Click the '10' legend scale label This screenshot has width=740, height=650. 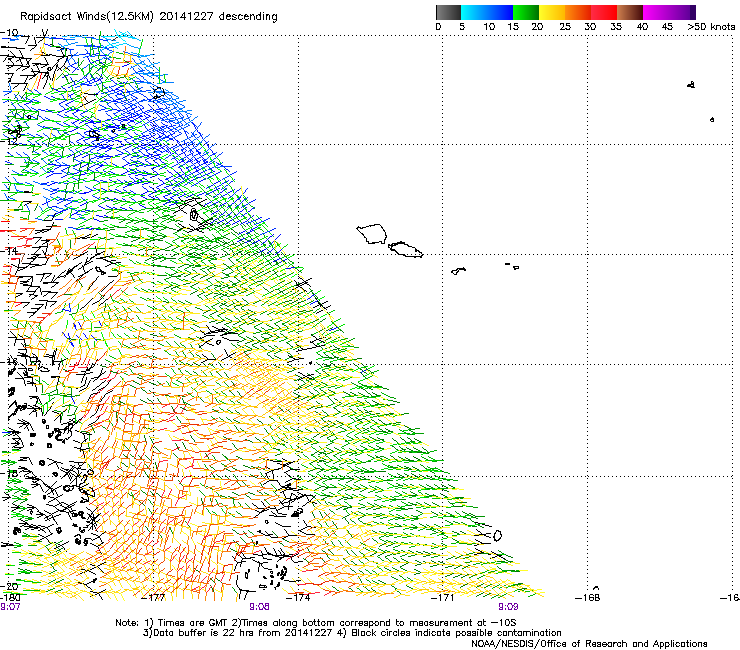point(489,27)
